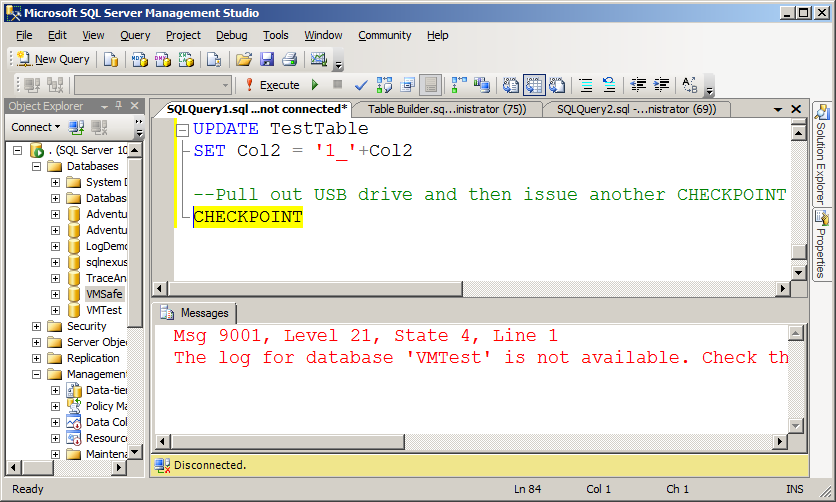836x502 pixels.
Task: Open the Tools menu
Action: (276, 35)
